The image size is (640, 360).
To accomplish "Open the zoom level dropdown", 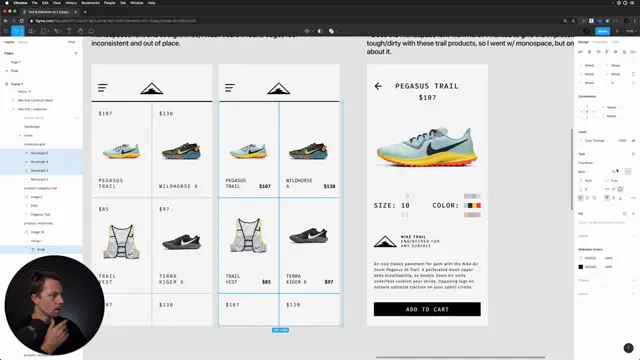I will click(x=631, y=31).
